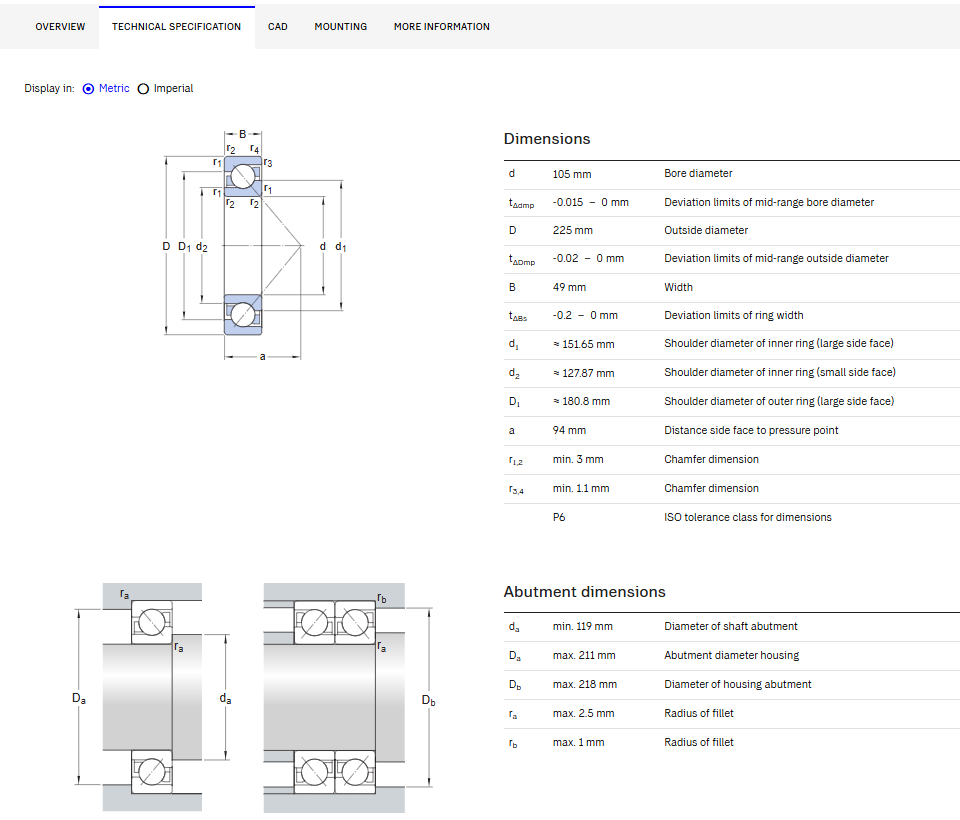Switch to the CAD tab
960x820 pixels.
pos(277,27)
